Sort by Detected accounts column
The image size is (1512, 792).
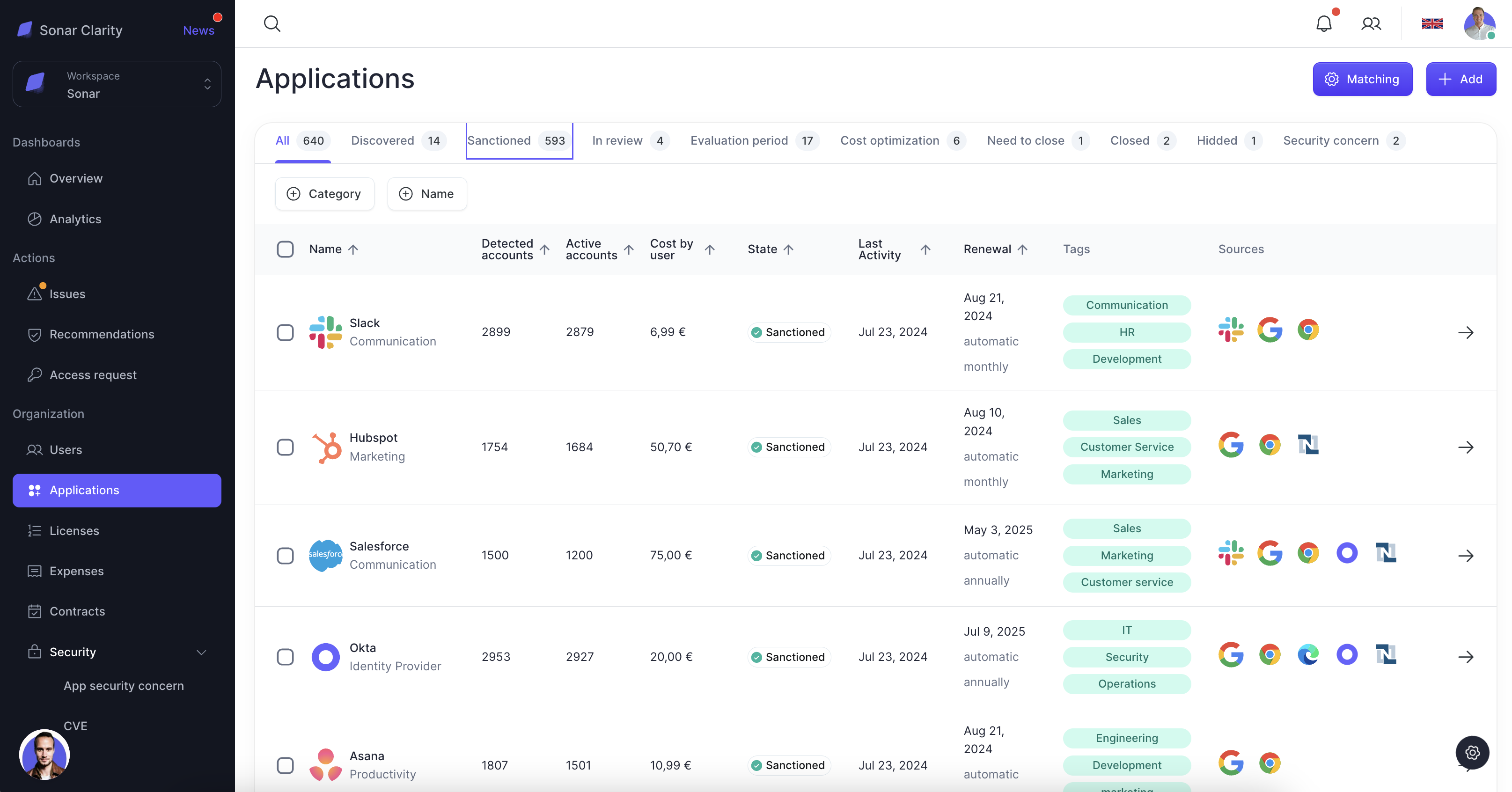(x=545, y=249)
